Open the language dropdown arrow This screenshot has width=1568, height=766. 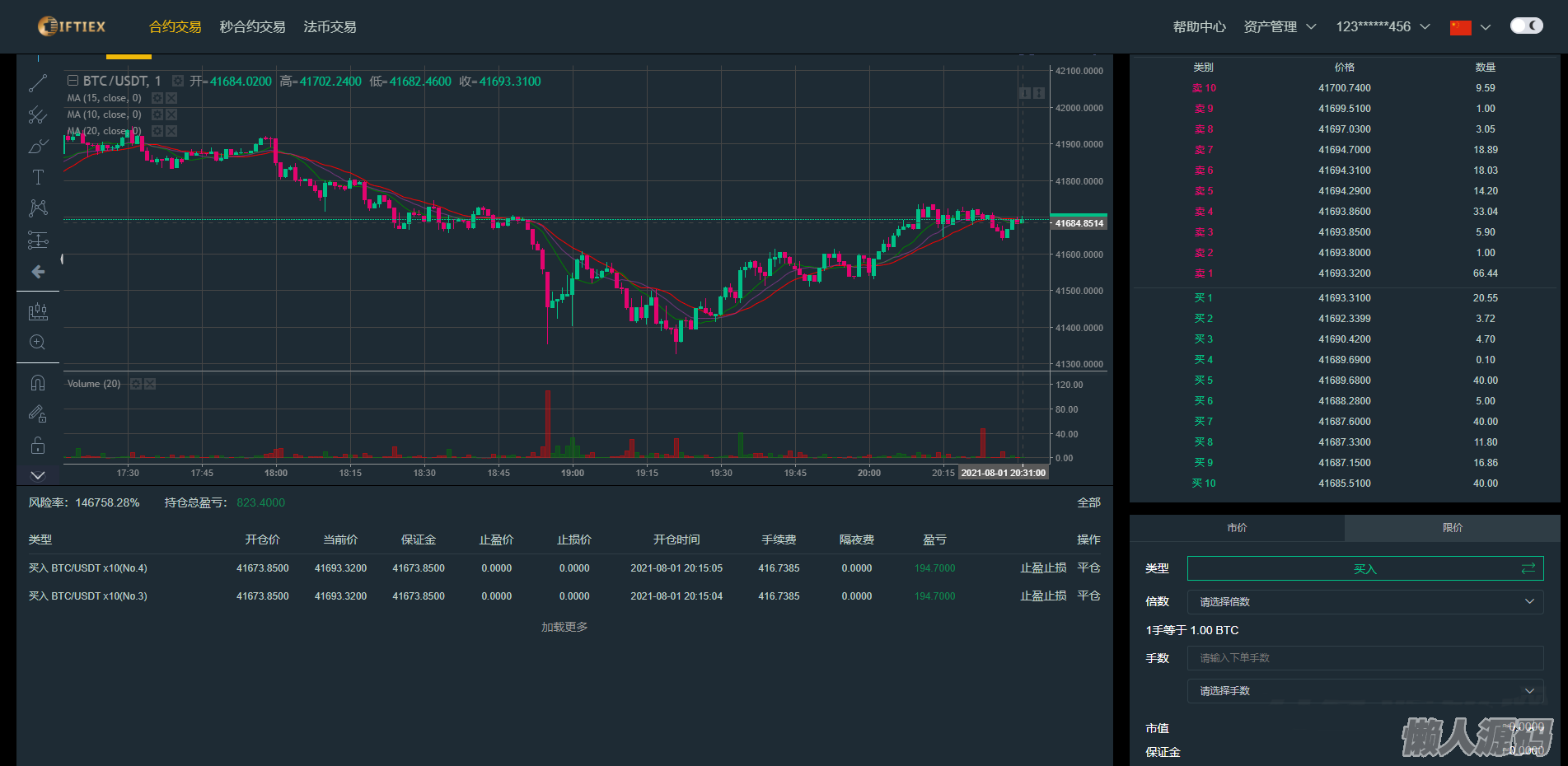point(1486,27)
